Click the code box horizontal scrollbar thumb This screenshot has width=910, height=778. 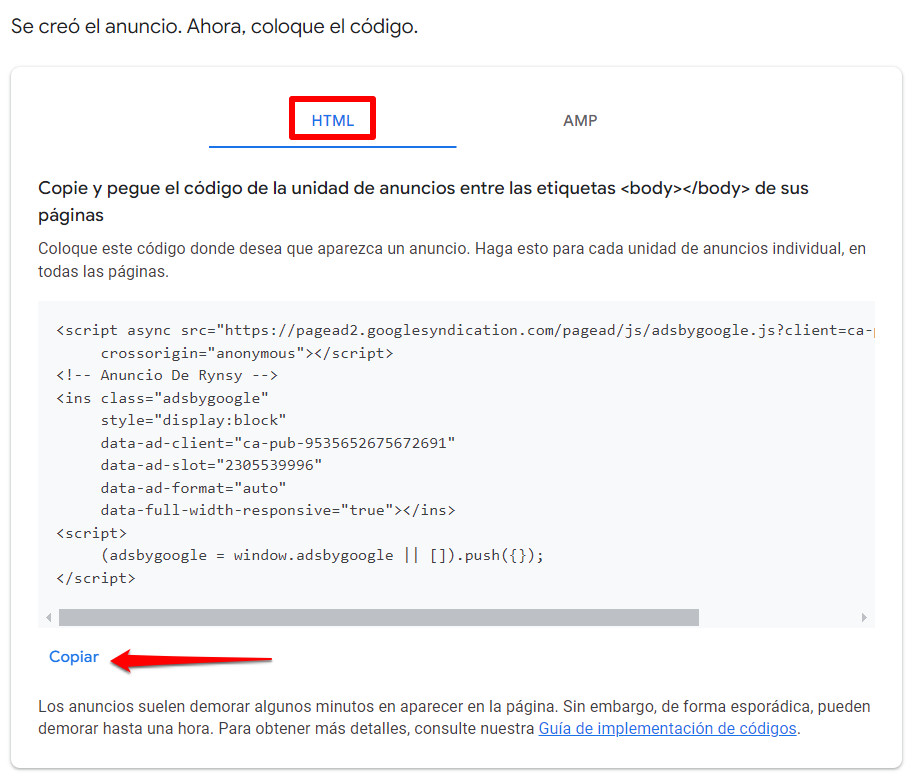[x=379, y=617]
